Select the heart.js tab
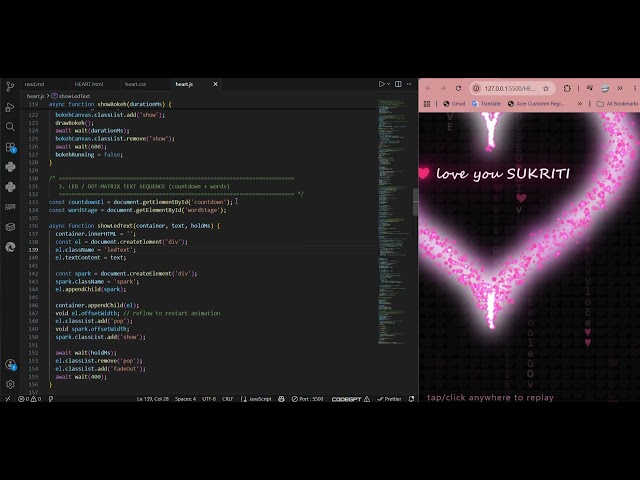The image size is (640, 480). pos(184,84)
